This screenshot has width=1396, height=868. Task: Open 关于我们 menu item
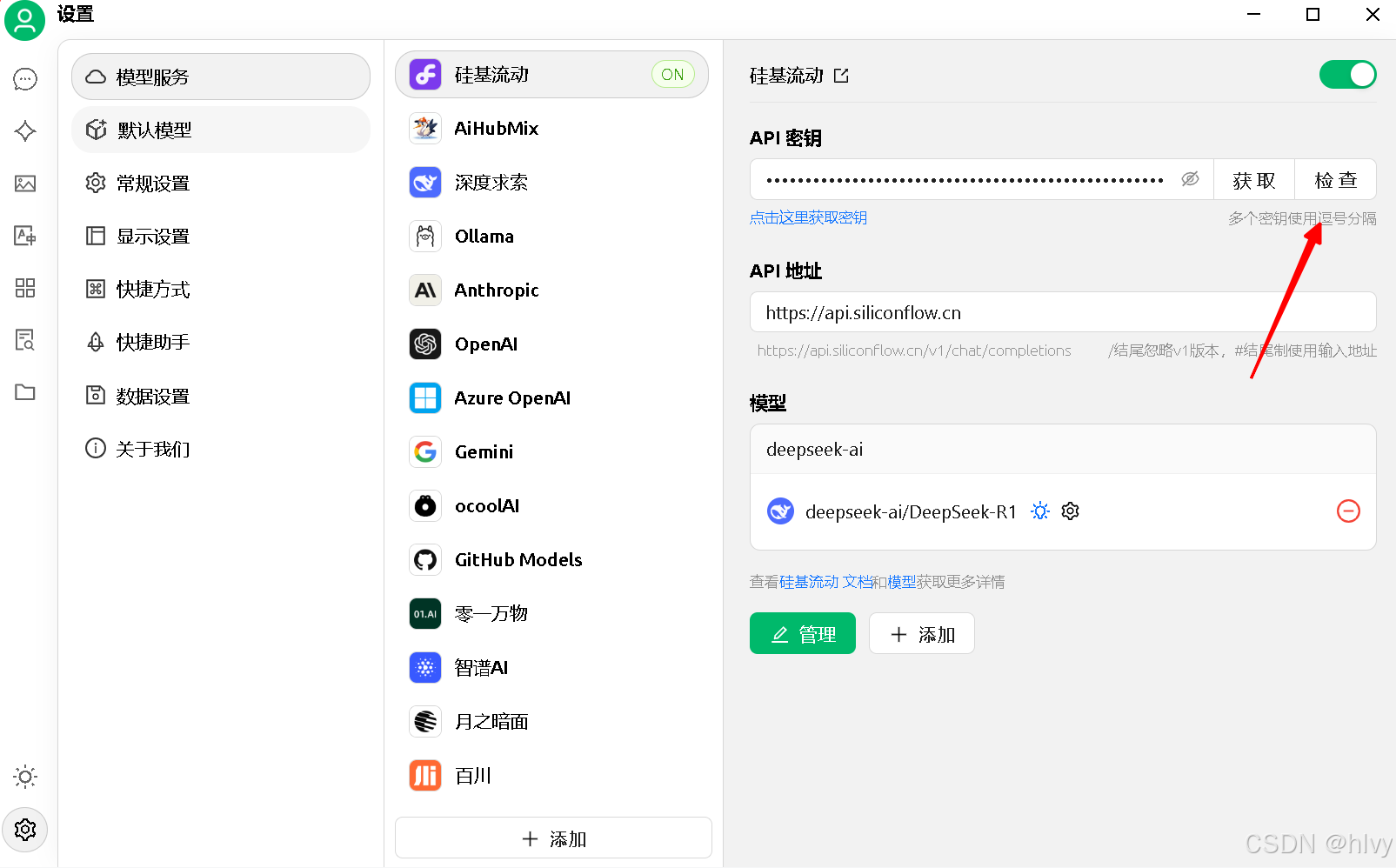click(x=221, y=450)
